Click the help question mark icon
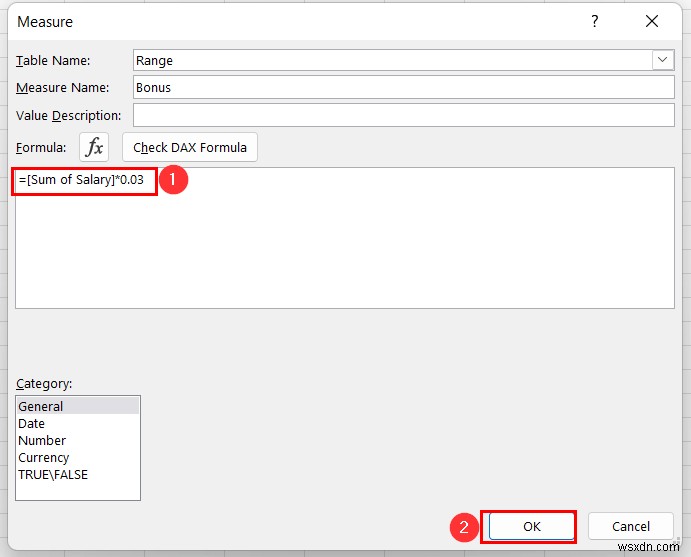The width and height of the screenshot is (691, 557). point(594,21)
